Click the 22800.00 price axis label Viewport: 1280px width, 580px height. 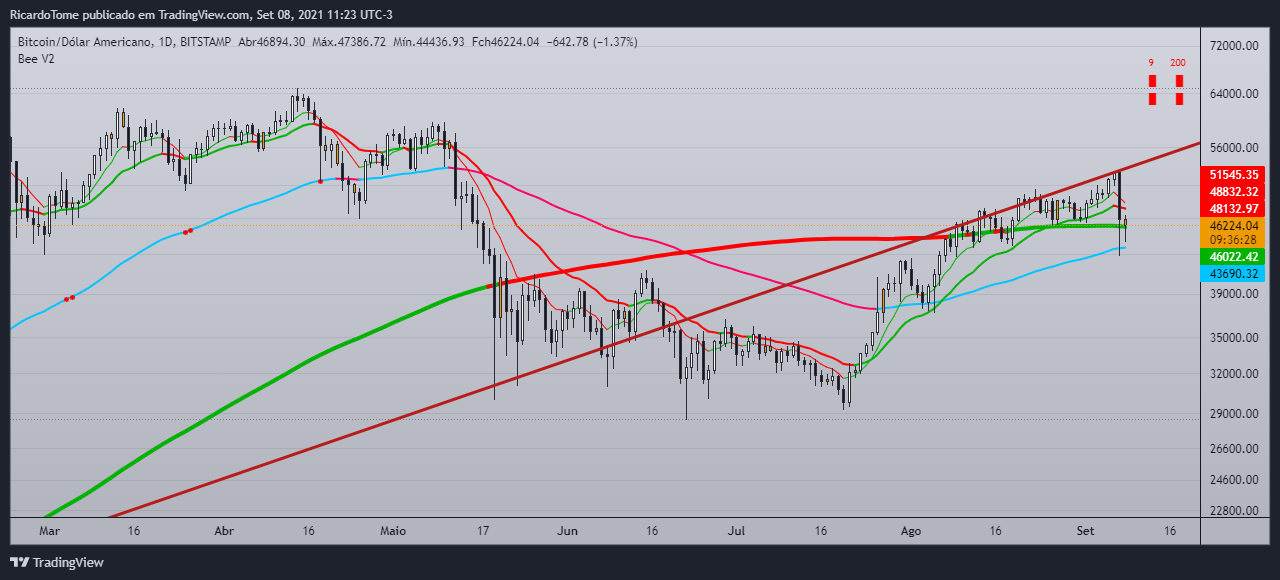pyautogui.click(x=1233, y=511)
